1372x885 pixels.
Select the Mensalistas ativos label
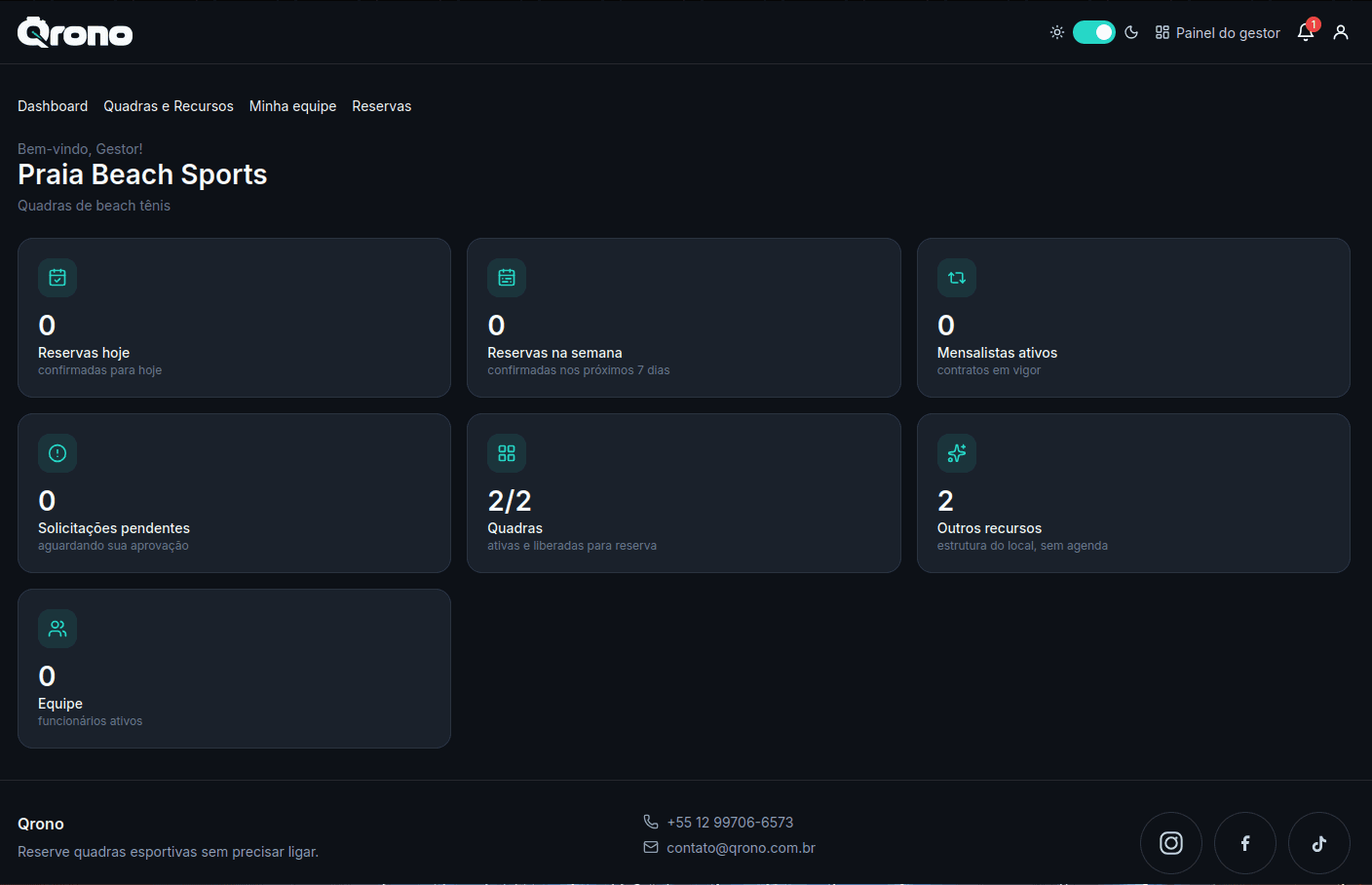[997, 353]
